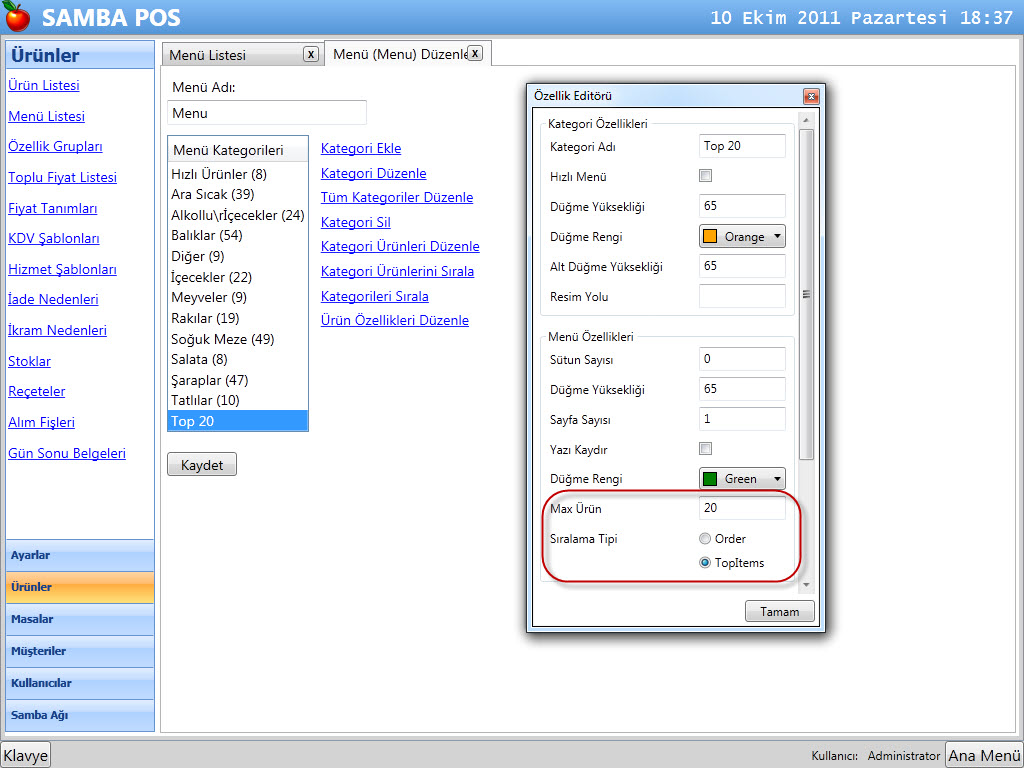Close the Menü Düzenle tab
The height and width of the screenshot is (768, 1024).
click(x=475, y=53)
